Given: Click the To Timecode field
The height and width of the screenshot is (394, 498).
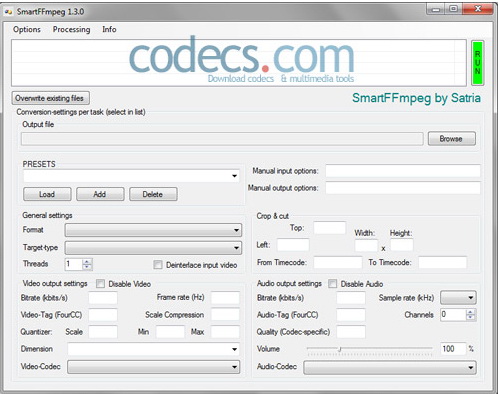Looking at the screenshot, I should (x=443, y=262).
